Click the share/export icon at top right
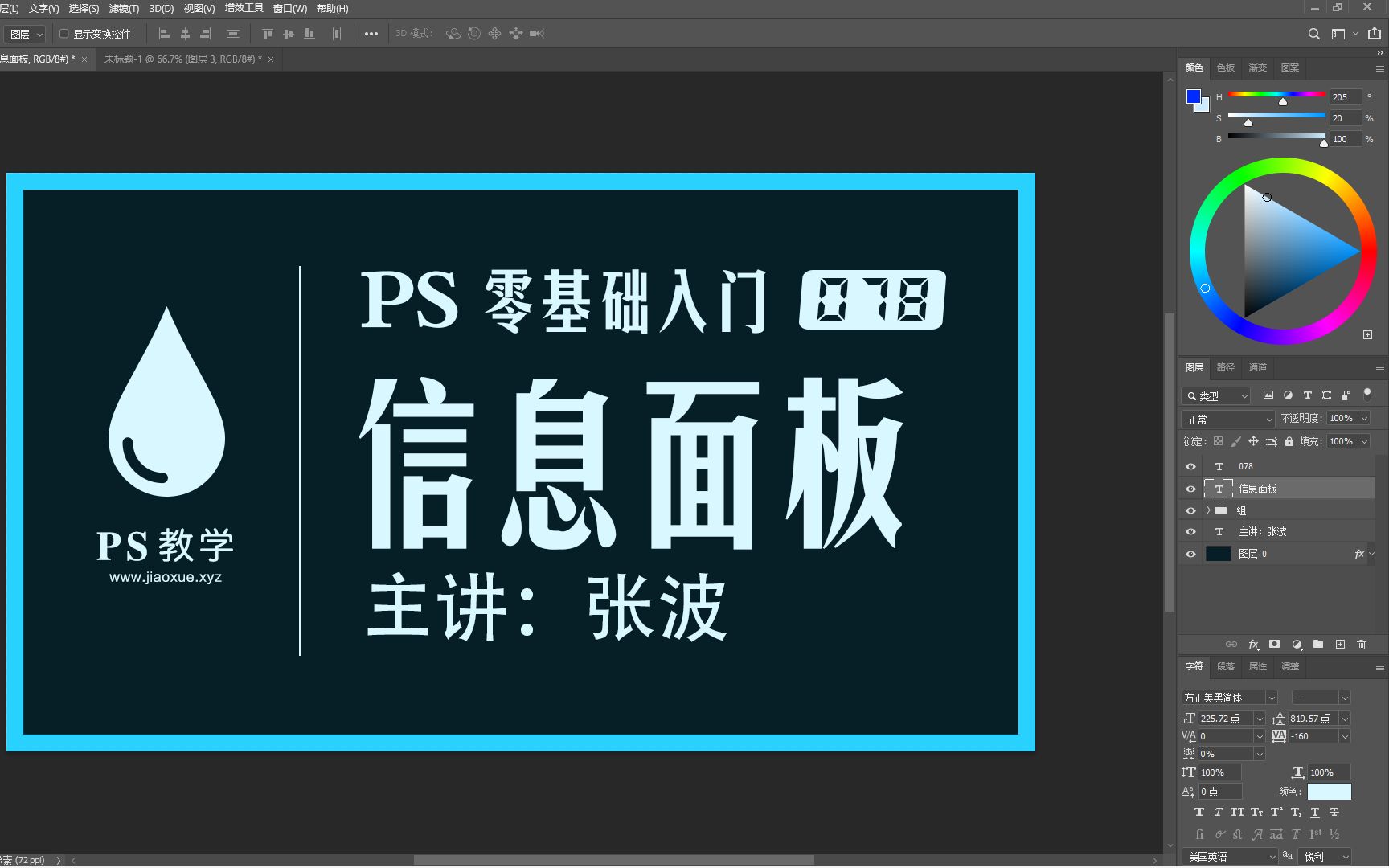The image size is (1389, 868). (1375, 34)
